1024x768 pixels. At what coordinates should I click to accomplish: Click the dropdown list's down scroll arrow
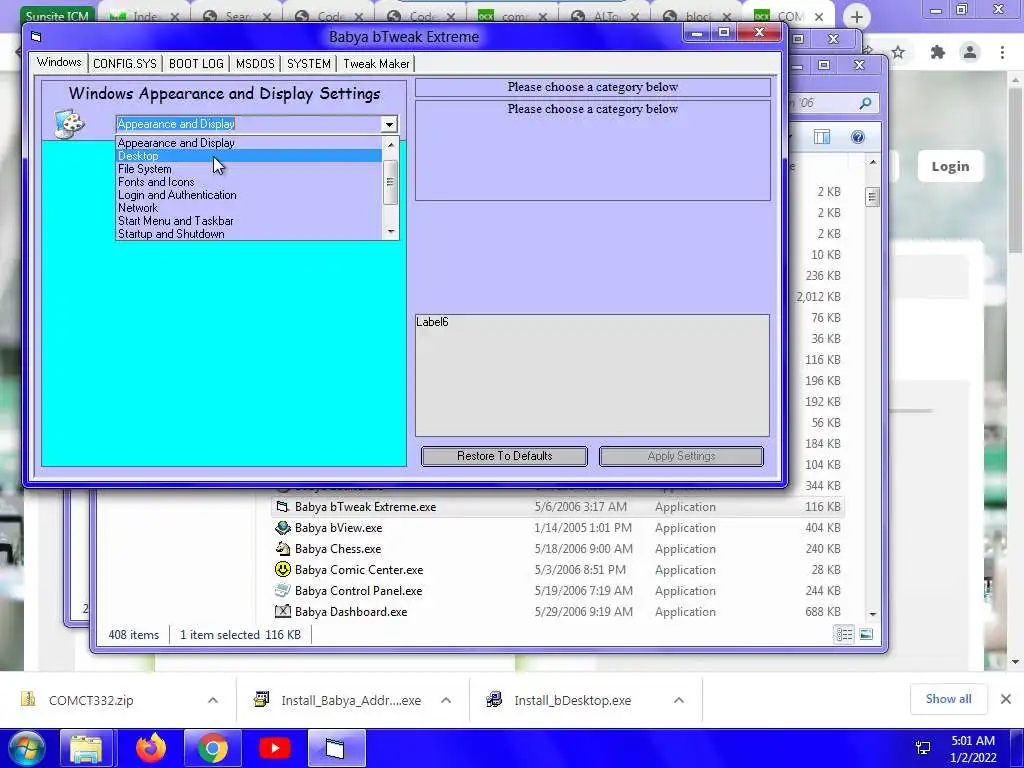tap(391, 232)
